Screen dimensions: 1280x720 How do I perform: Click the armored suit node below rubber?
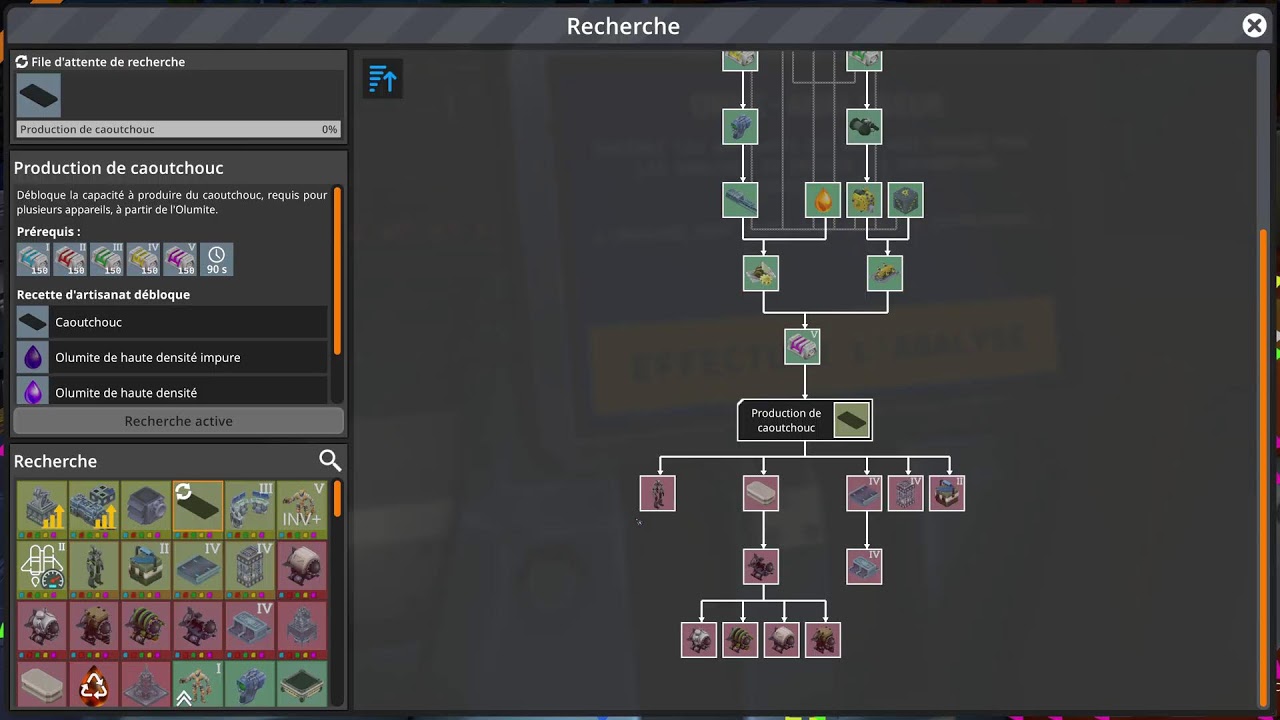pyautogui.click(x=658, y=493)
